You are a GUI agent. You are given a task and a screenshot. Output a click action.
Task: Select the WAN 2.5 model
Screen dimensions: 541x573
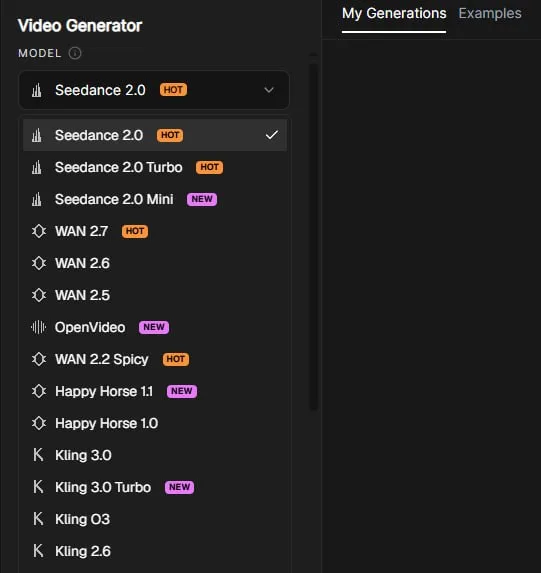(155, 295)
